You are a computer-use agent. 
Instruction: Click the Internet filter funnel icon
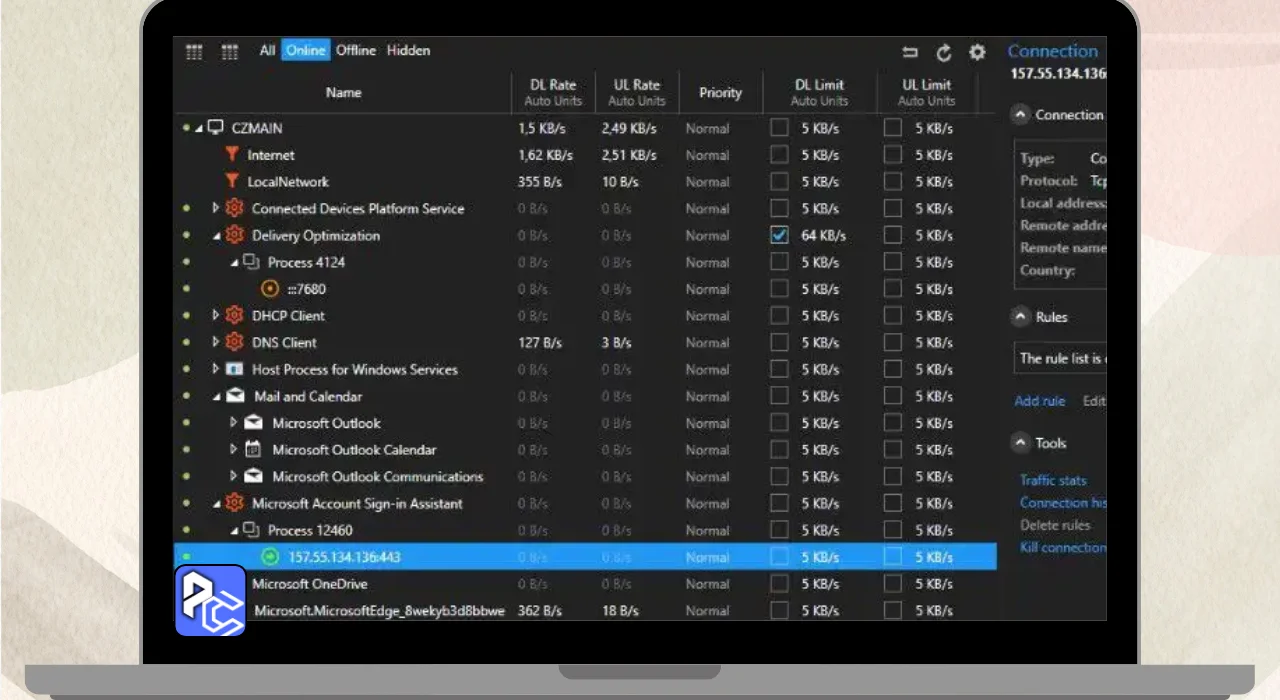pyautogui.click(x=232, y=155)
